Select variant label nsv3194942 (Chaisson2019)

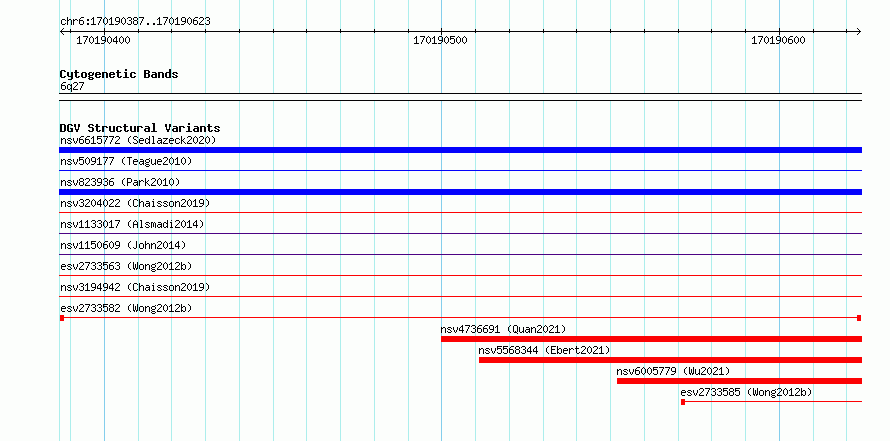[135, 287]
